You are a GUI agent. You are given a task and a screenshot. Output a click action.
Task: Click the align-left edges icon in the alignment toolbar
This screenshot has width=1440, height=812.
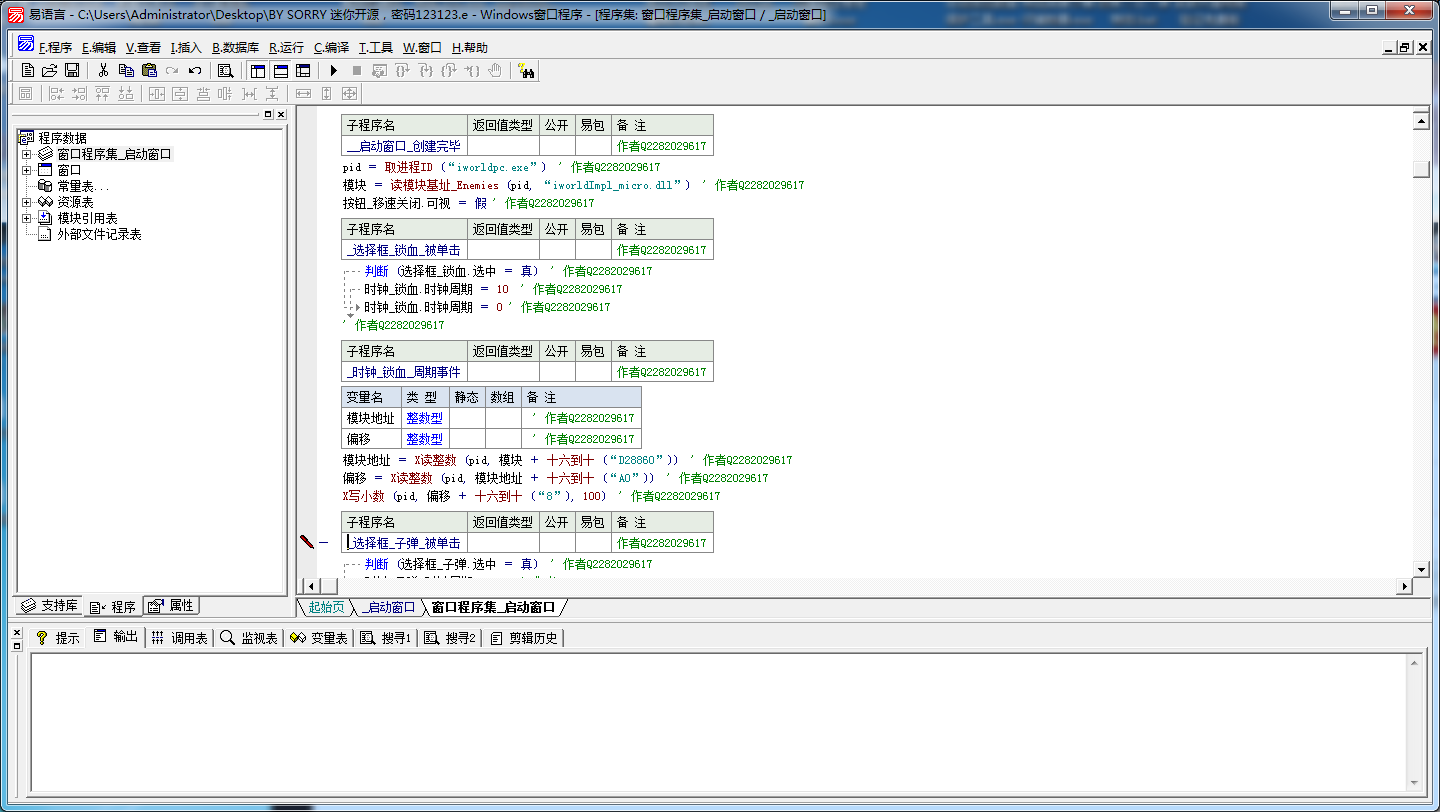(56, 93)
